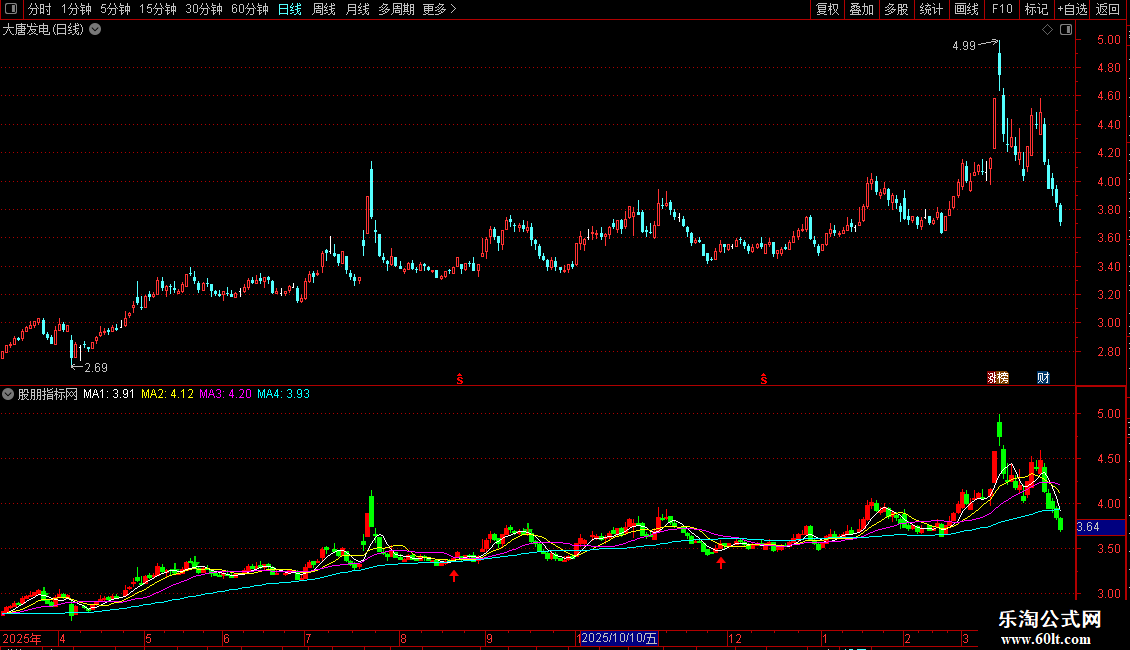
Task: Click the 叠加 overlay button
Action: [862, 9]
